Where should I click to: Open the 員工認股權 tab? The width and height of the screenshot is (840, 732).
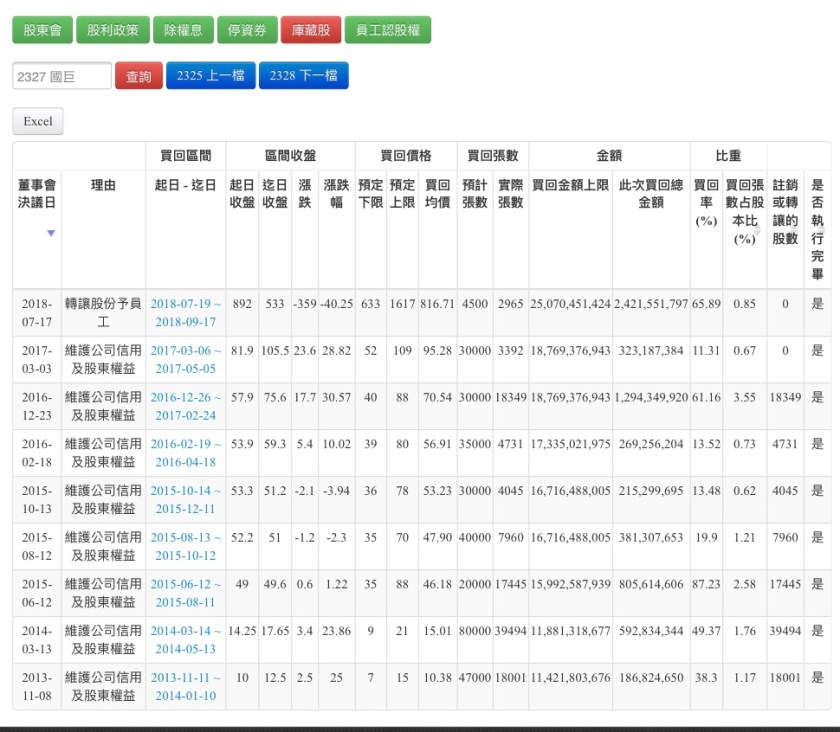(388, 30)
